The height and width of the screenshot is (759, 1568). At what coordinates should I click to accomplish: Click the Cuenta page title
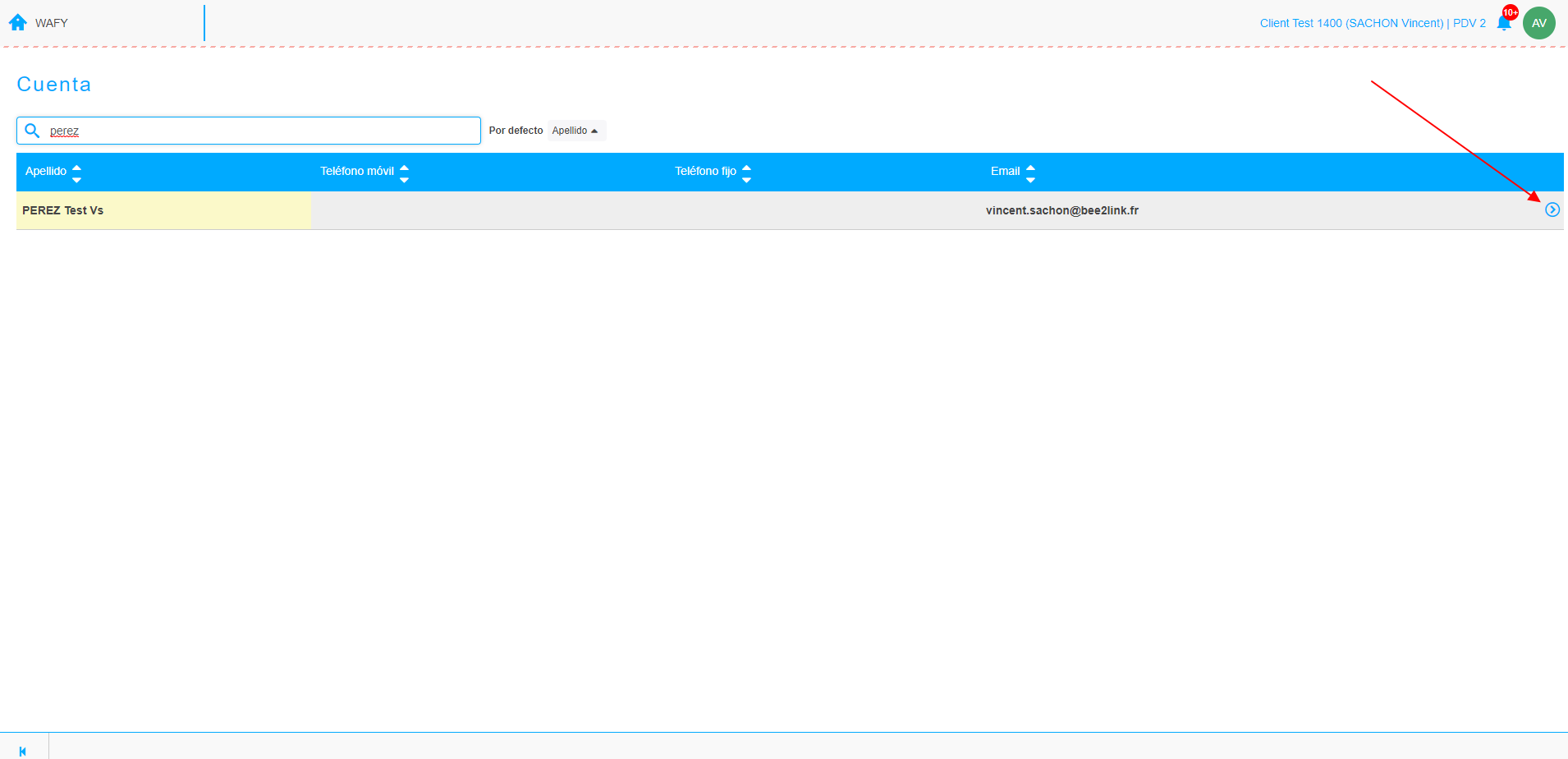[54, 85]
